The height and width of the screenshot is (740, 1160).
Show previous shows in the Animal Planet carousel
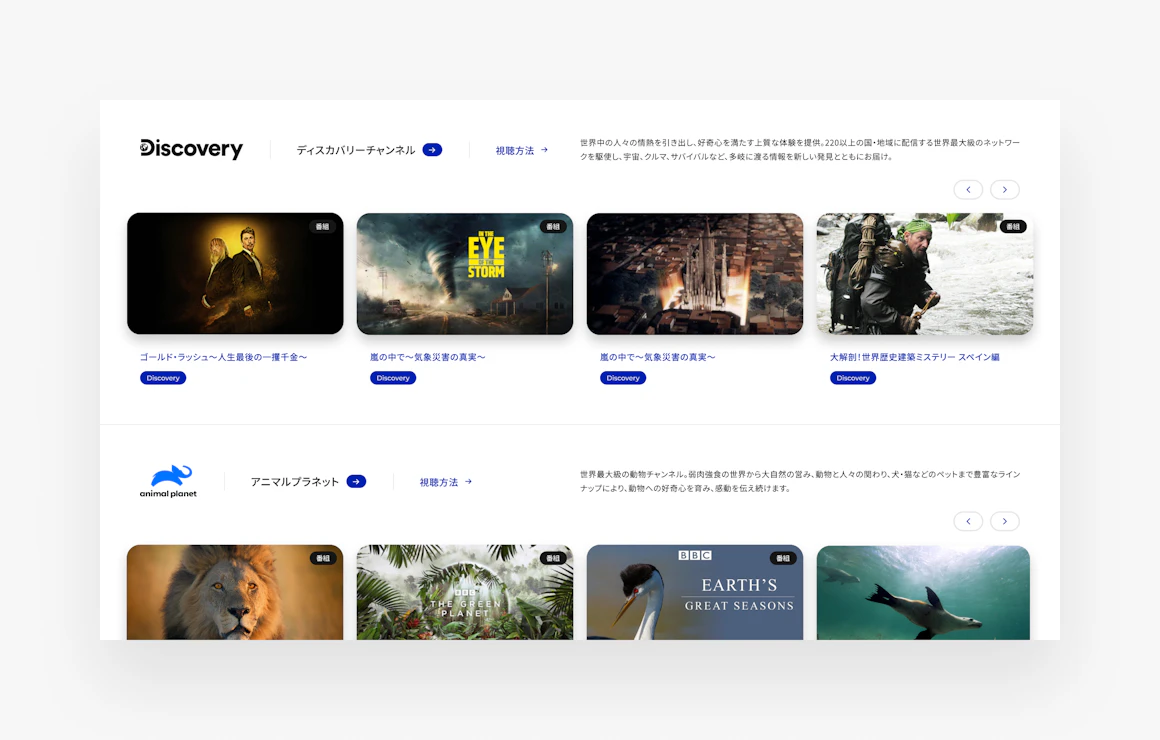coord(968,521)
